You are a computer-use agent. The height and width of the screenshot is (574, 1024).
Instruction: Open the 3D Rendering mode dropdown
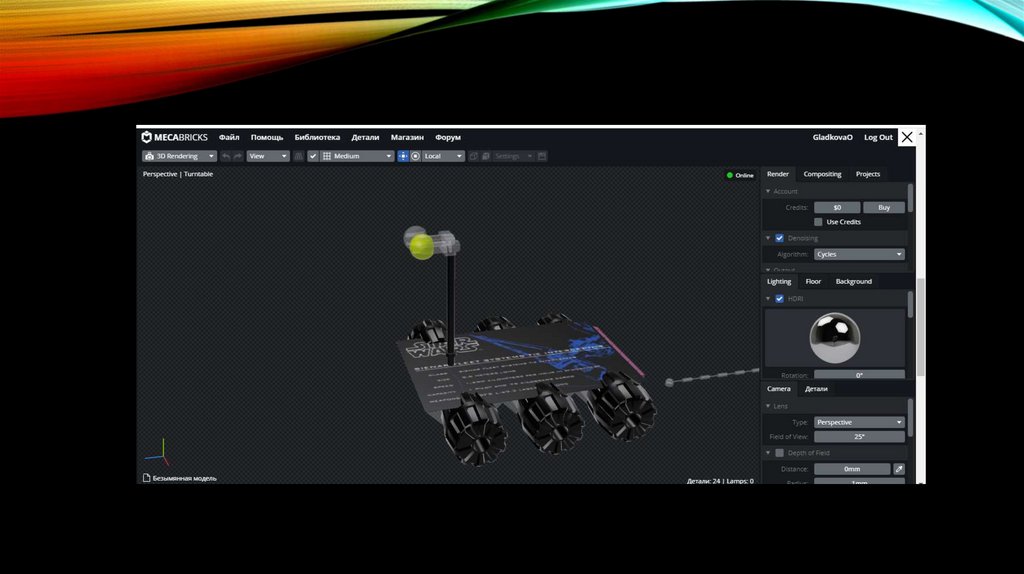[x=179, y=156]
